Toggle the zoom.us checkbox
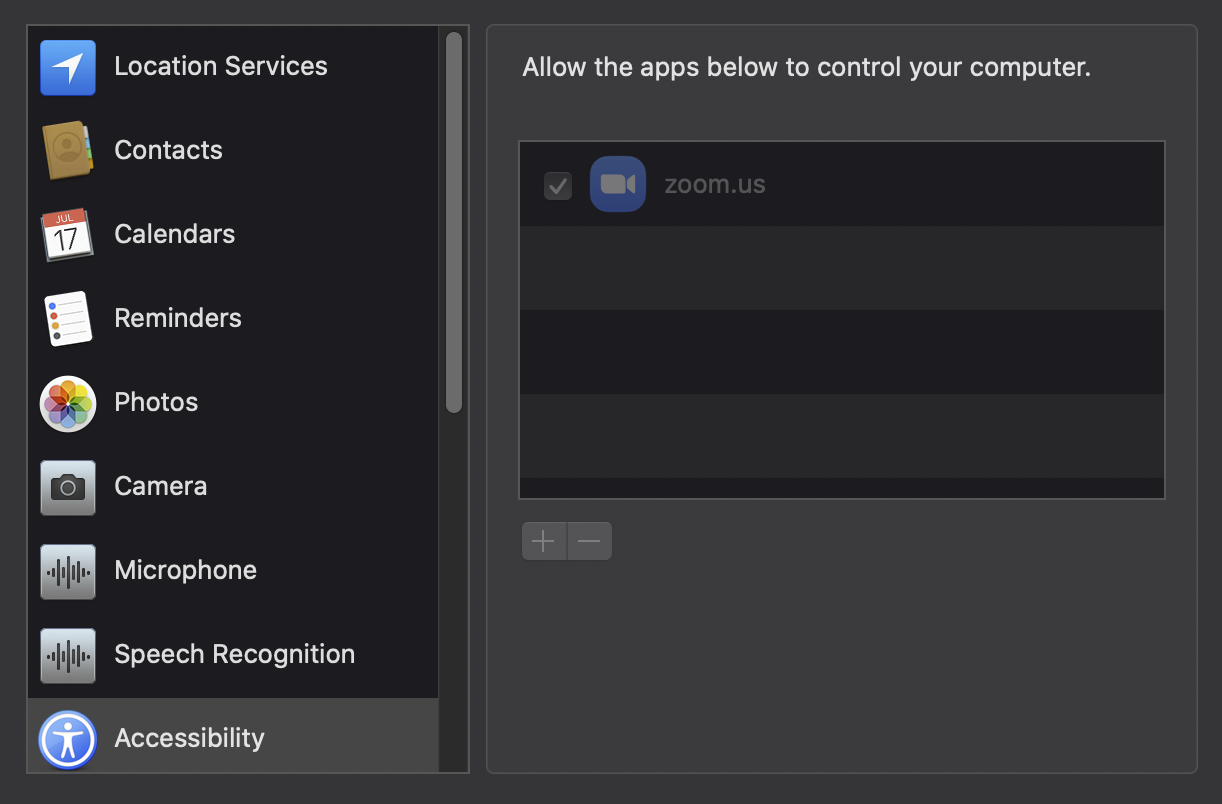This screenshot has width=1222, height=804. [558, 185]
